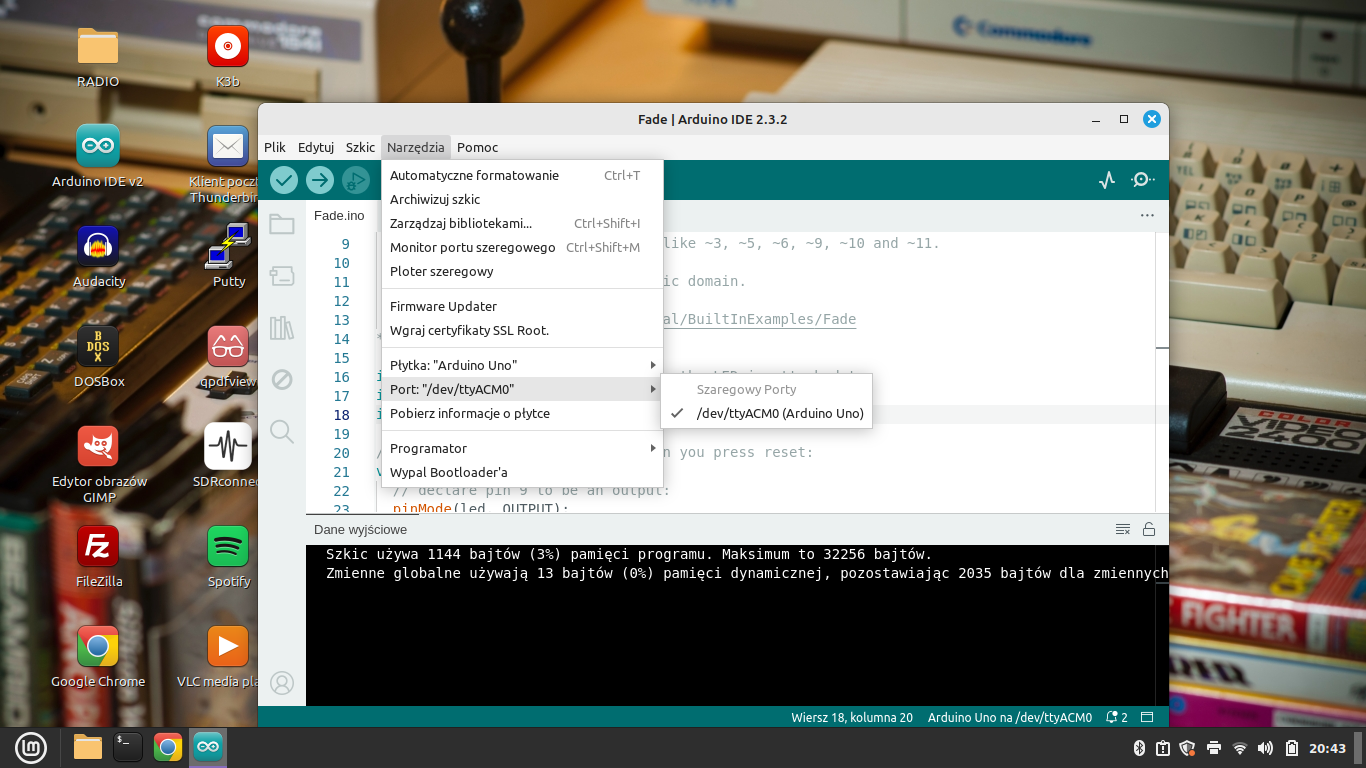Choose Monitor portu szeregowego
Image resolution: width=1366 pixels, height=768 pixels.
522,247
